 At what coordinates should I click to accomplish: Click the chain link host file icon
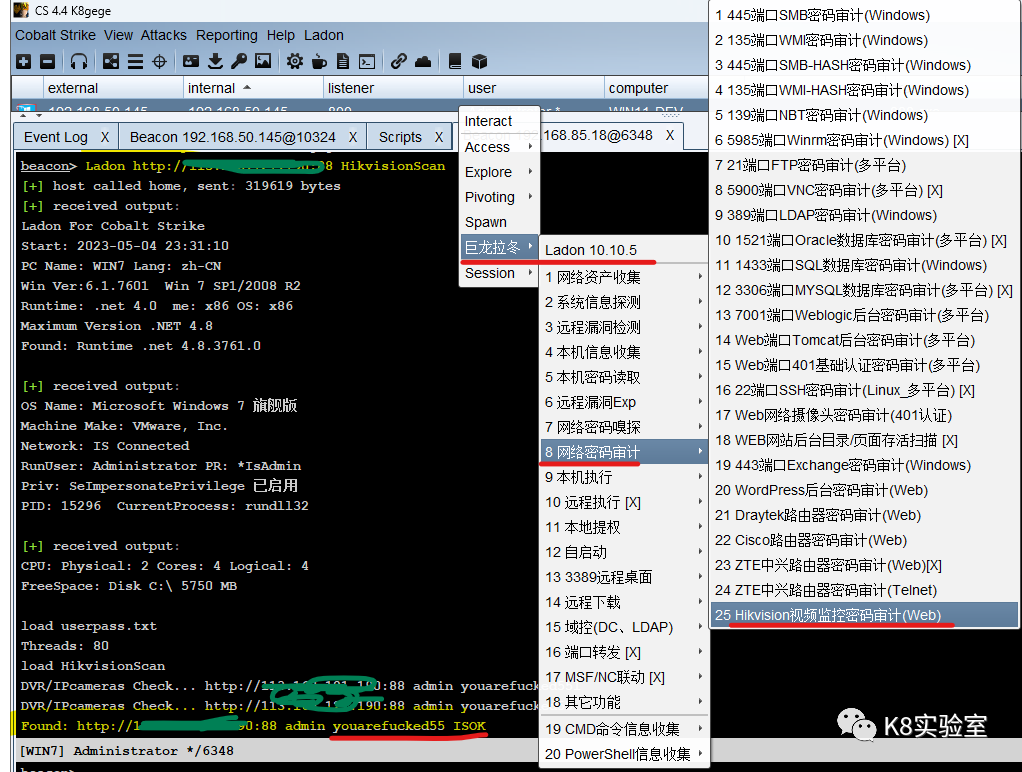pyautogui.click(x=398, y=61)
